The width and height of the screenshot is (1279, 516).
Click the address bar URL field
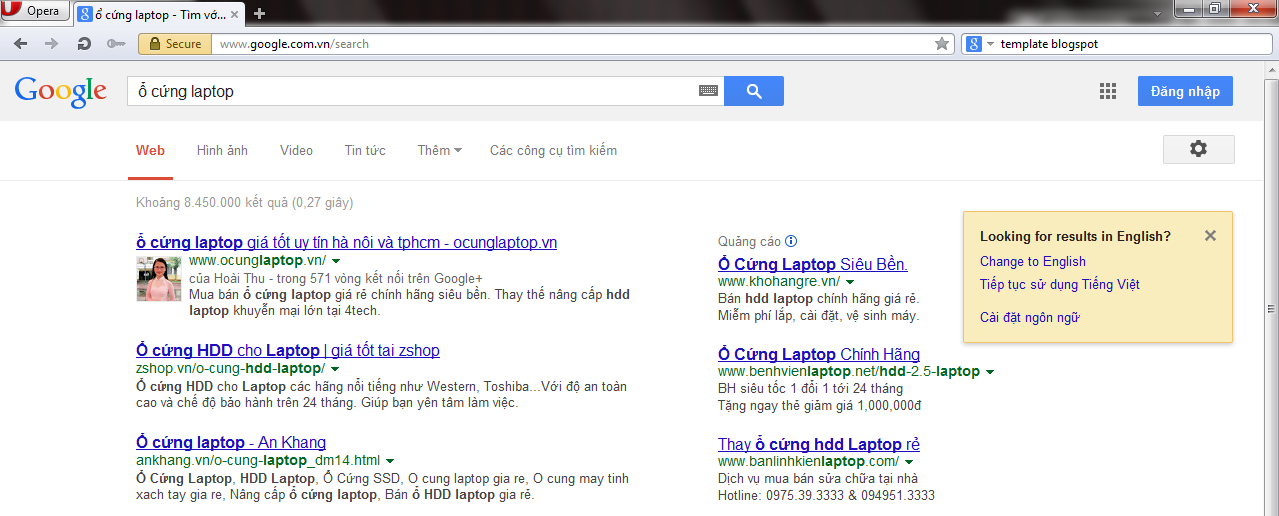[573, 43]
